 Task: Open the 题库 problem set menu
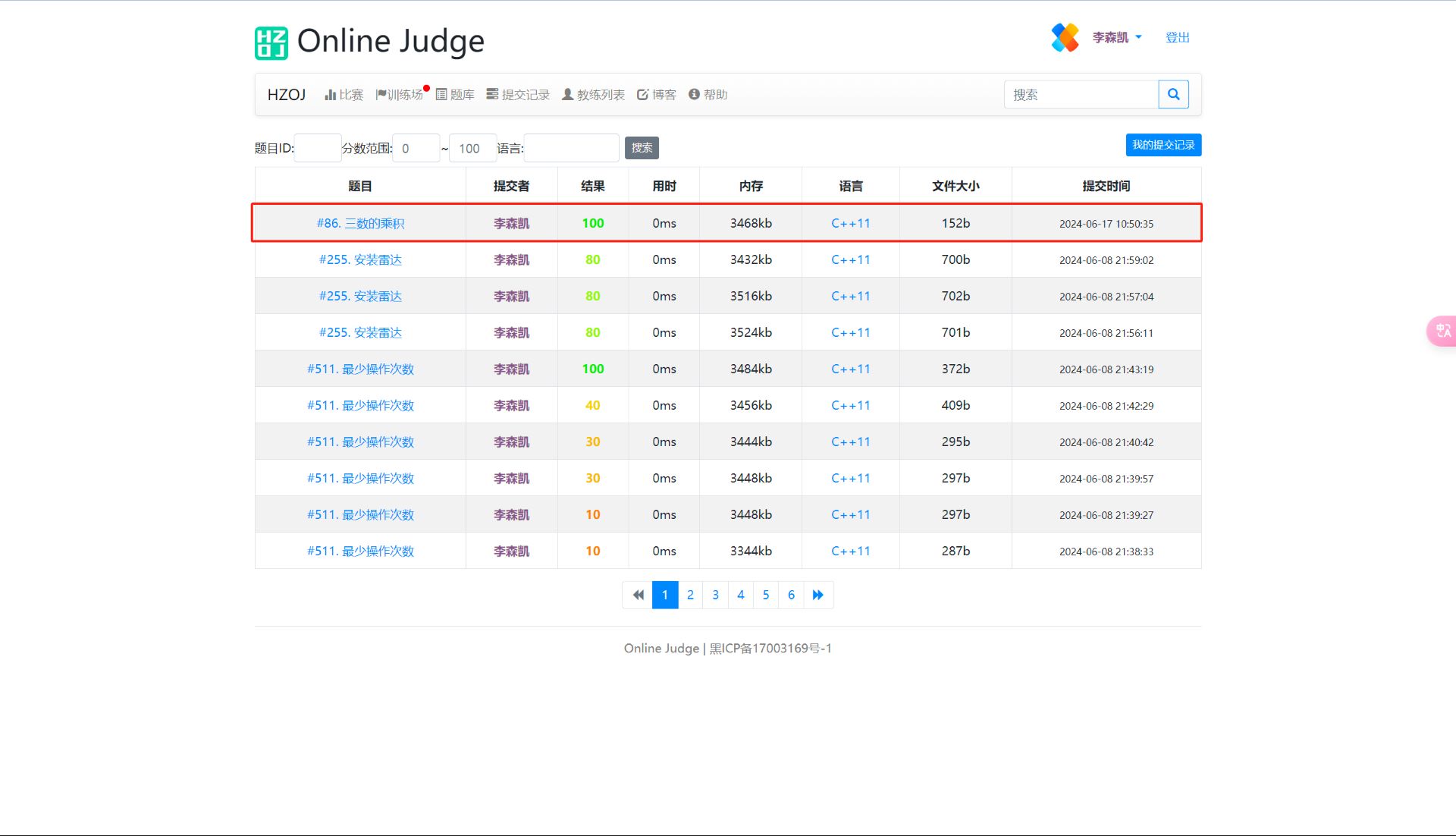pos(455,95)
